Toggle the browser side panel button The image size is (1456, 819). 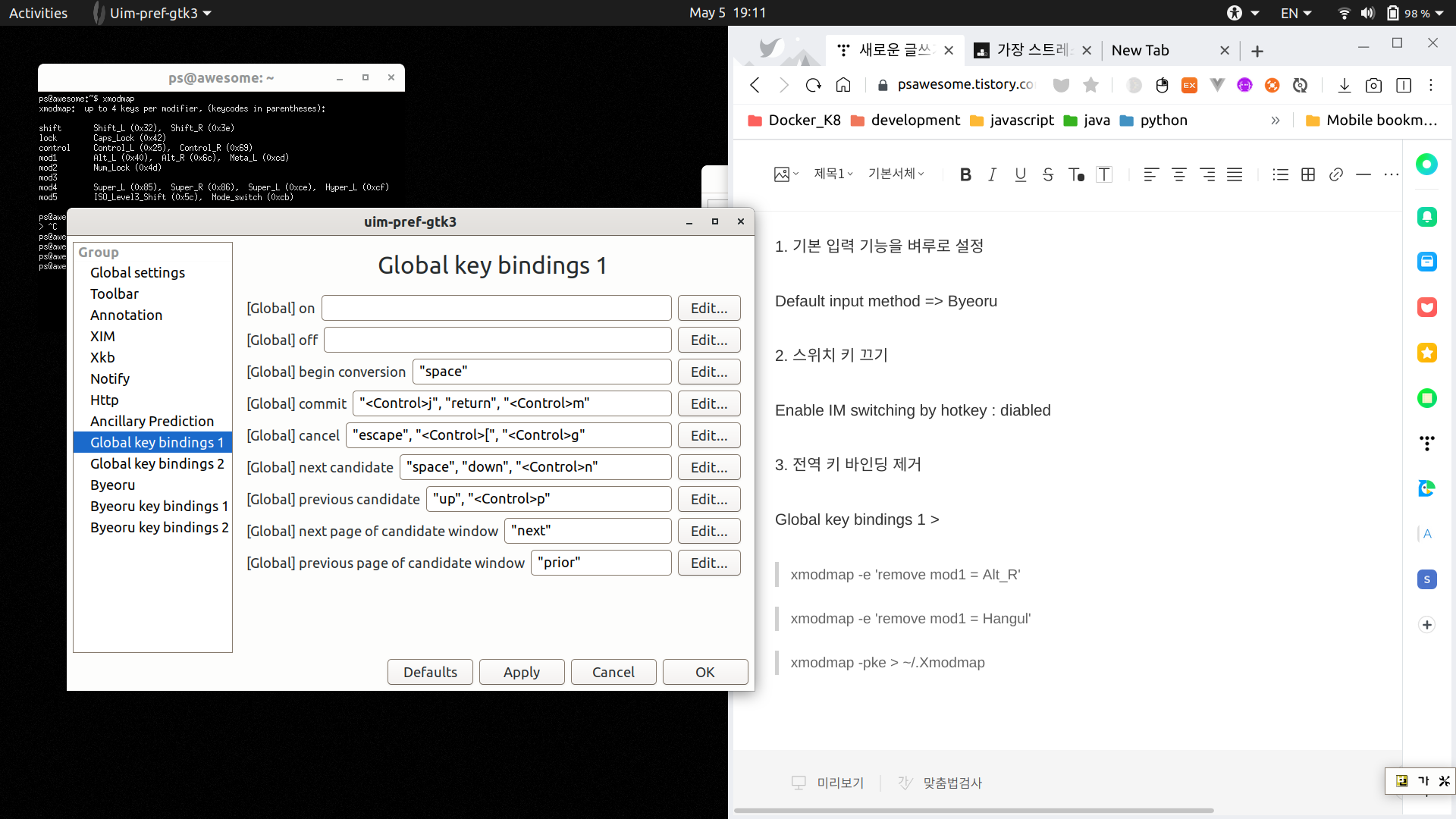click(1403, 85)
